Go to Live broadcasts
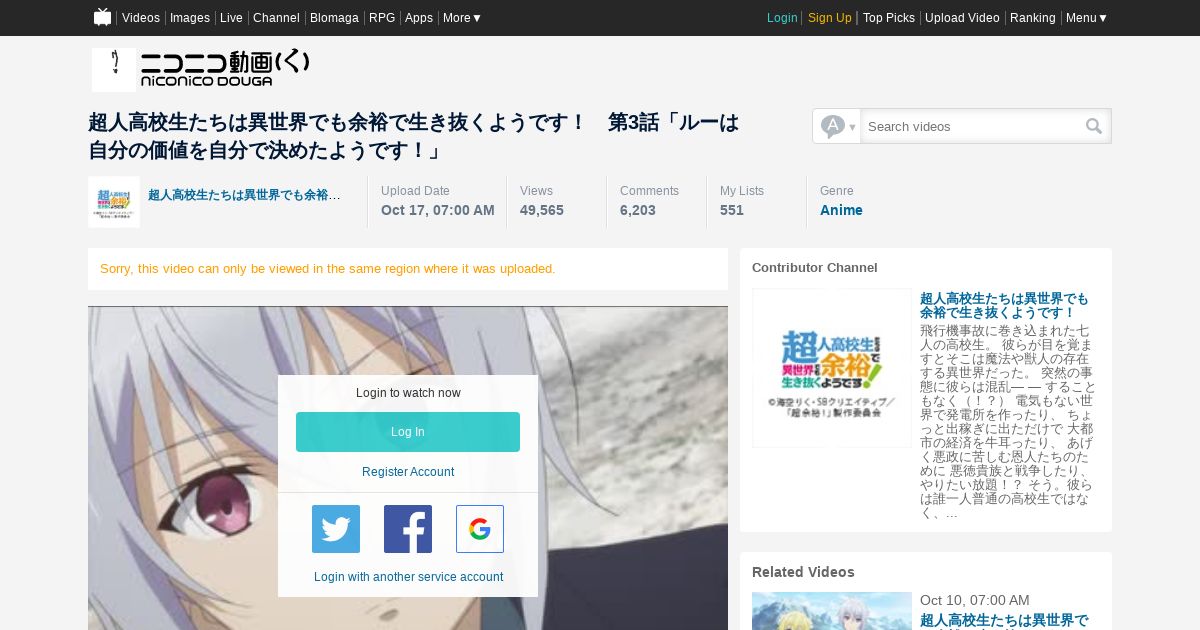Screen dimensions: 1200x630 [231, 18]
